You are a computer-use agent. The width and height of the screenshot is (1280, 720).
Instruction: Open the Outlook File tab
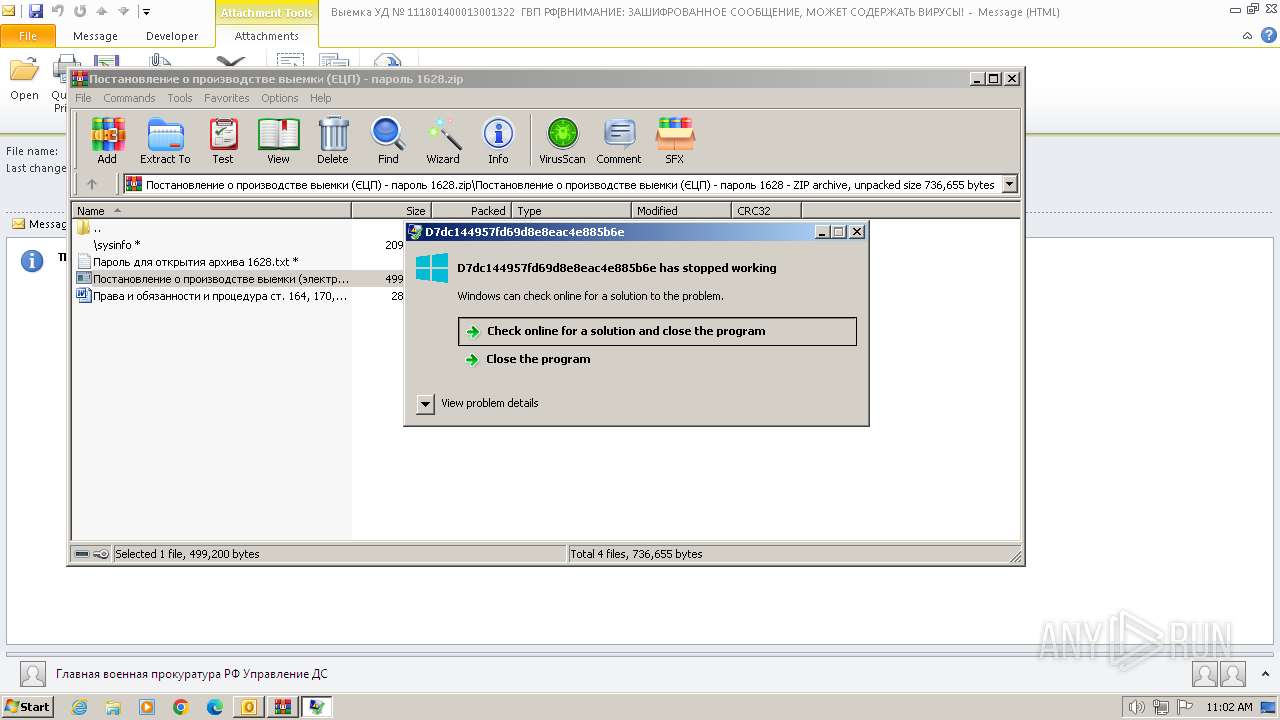28,36
